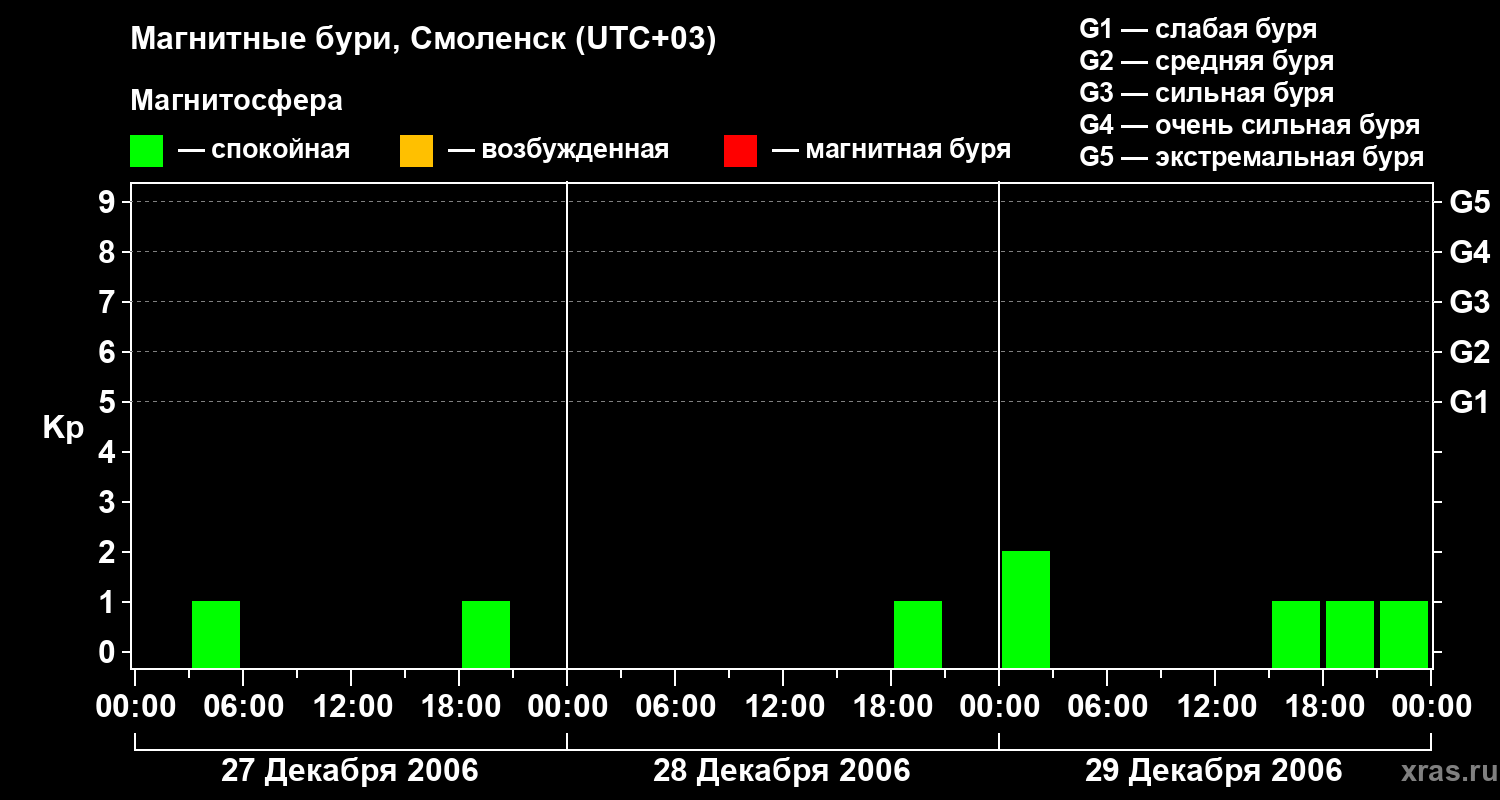Click the 03:00 green bar on 27 December

pyautogui.click(x=216, y=634)
